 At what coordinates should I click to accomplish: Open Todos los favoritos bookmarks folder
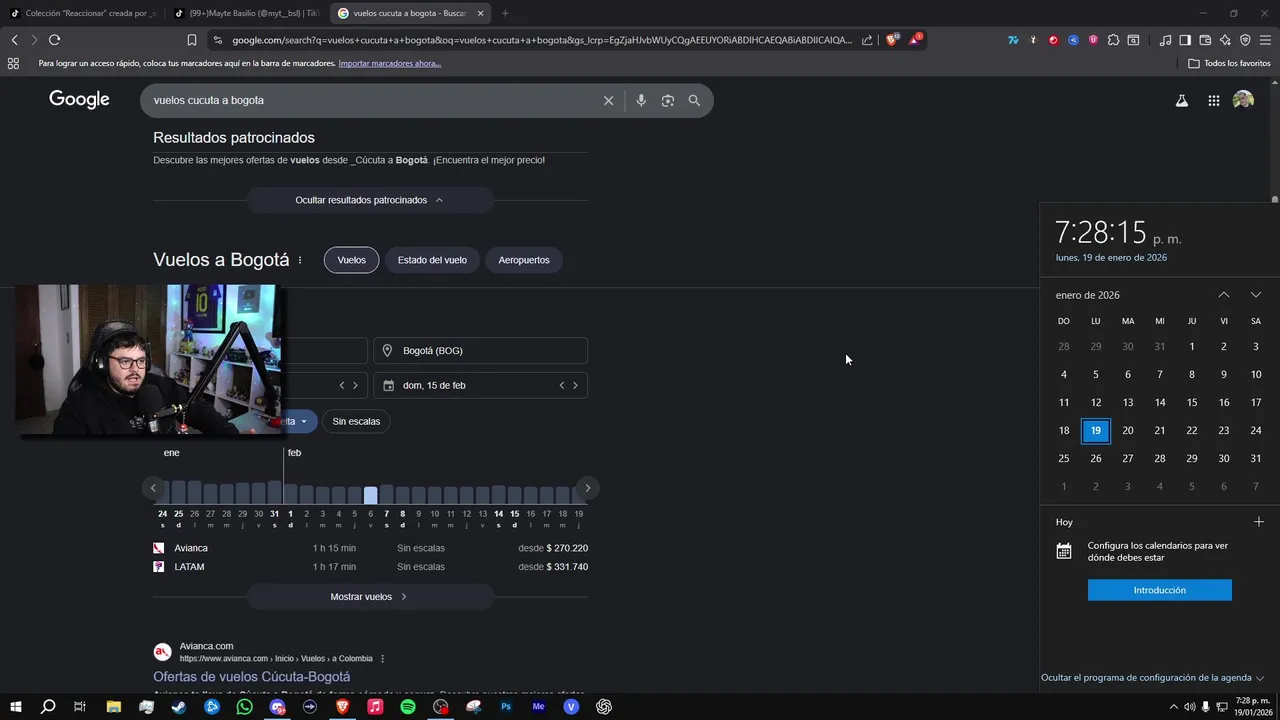tap(1229, 63)
